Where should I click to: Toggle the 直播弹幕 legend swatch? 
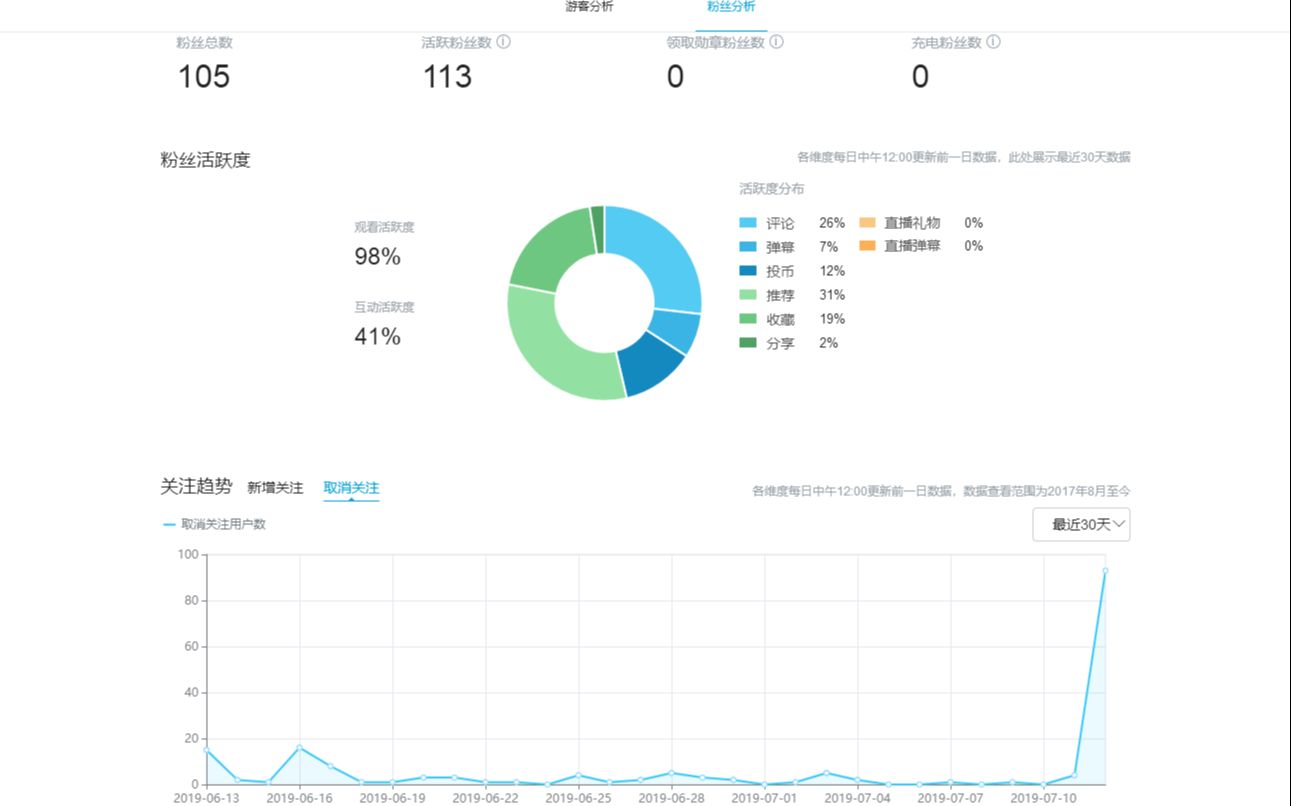(867, 246)
